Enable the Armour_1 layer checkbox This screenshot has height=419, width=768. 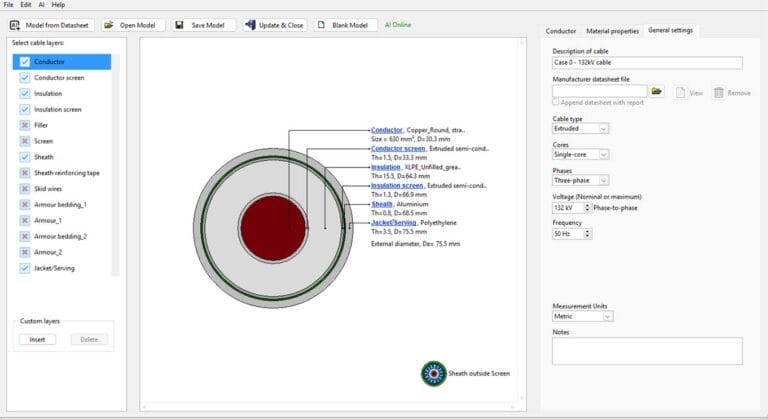point(24,221)
